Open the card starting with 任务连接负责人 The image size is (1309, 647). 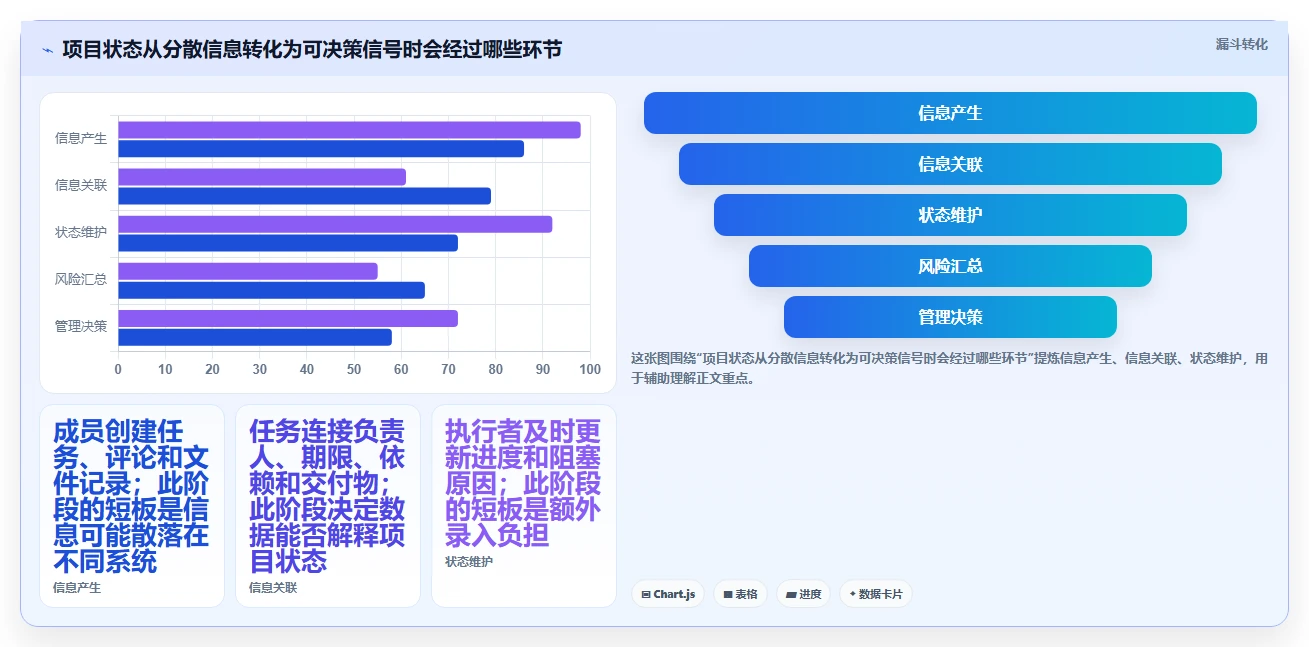[328, 506]
